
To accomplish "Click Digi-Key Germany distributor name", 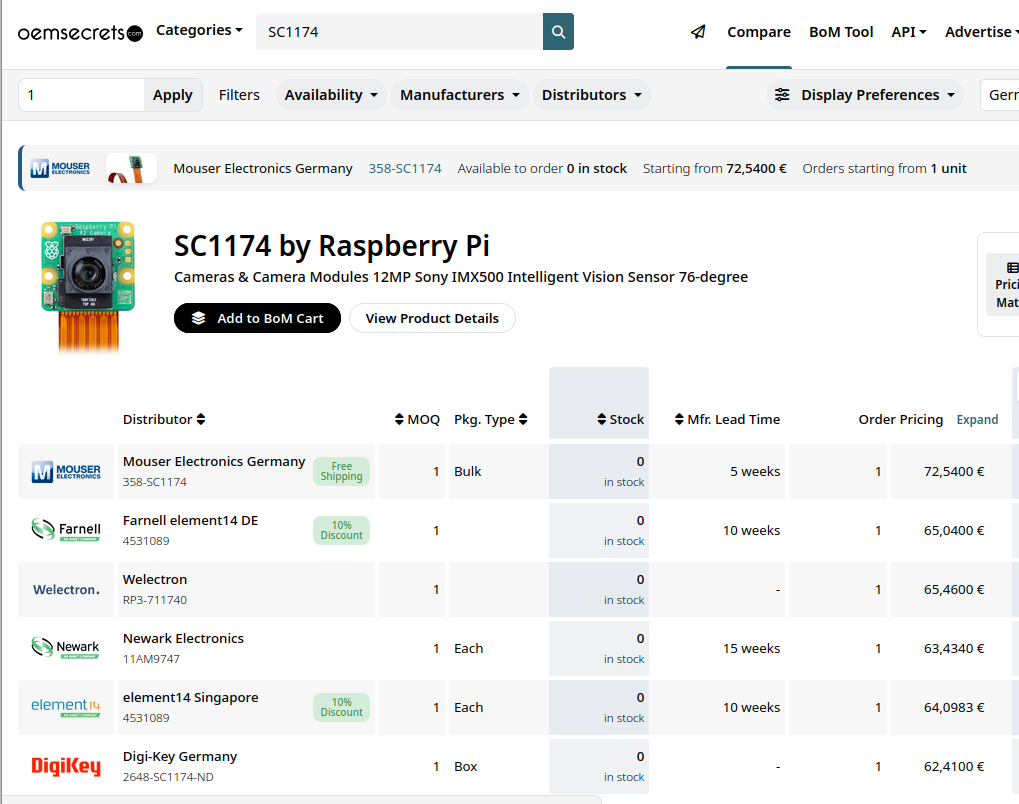I will (x=180, y=757).
